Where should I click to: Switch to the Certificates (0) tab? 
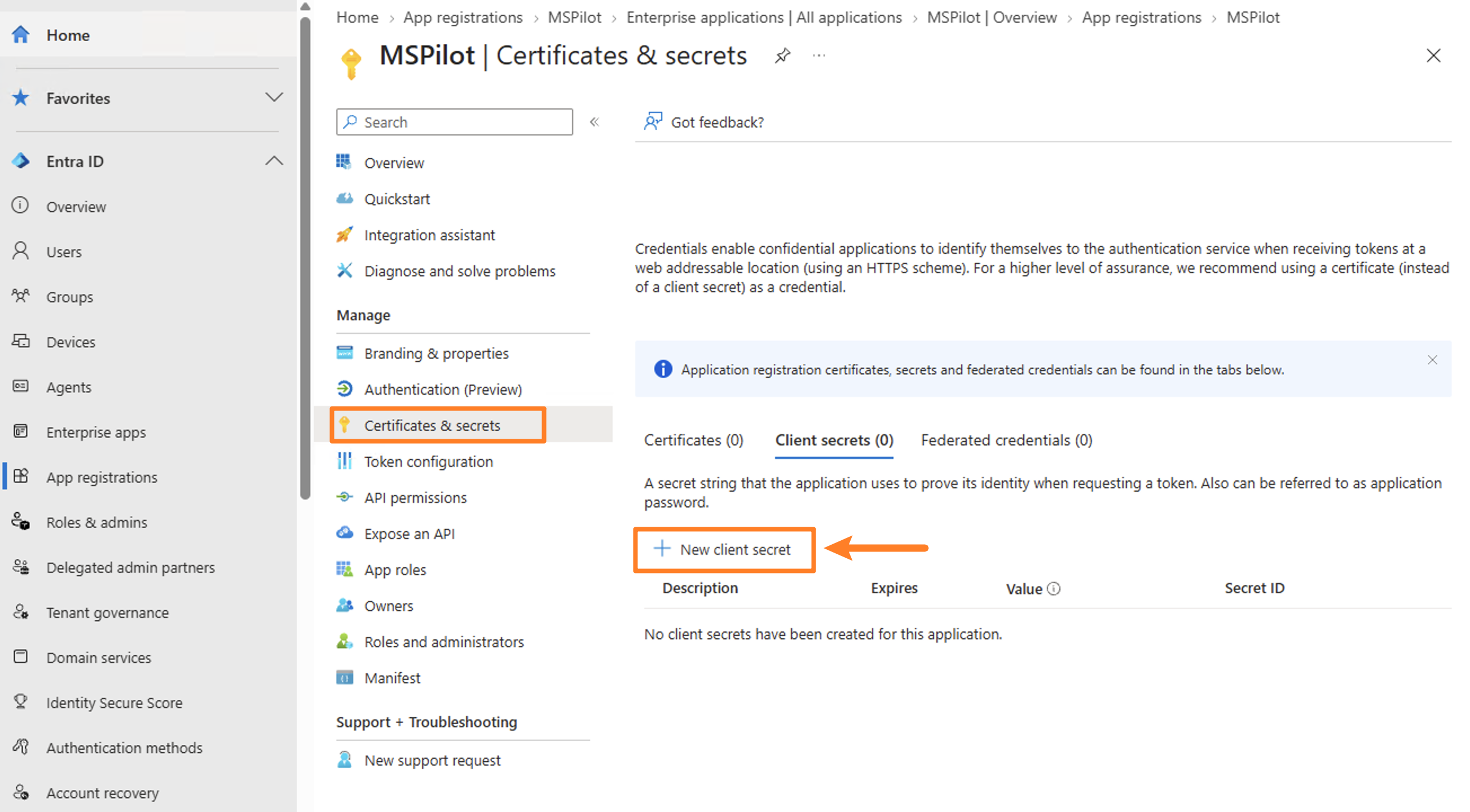tap(693, 440)
